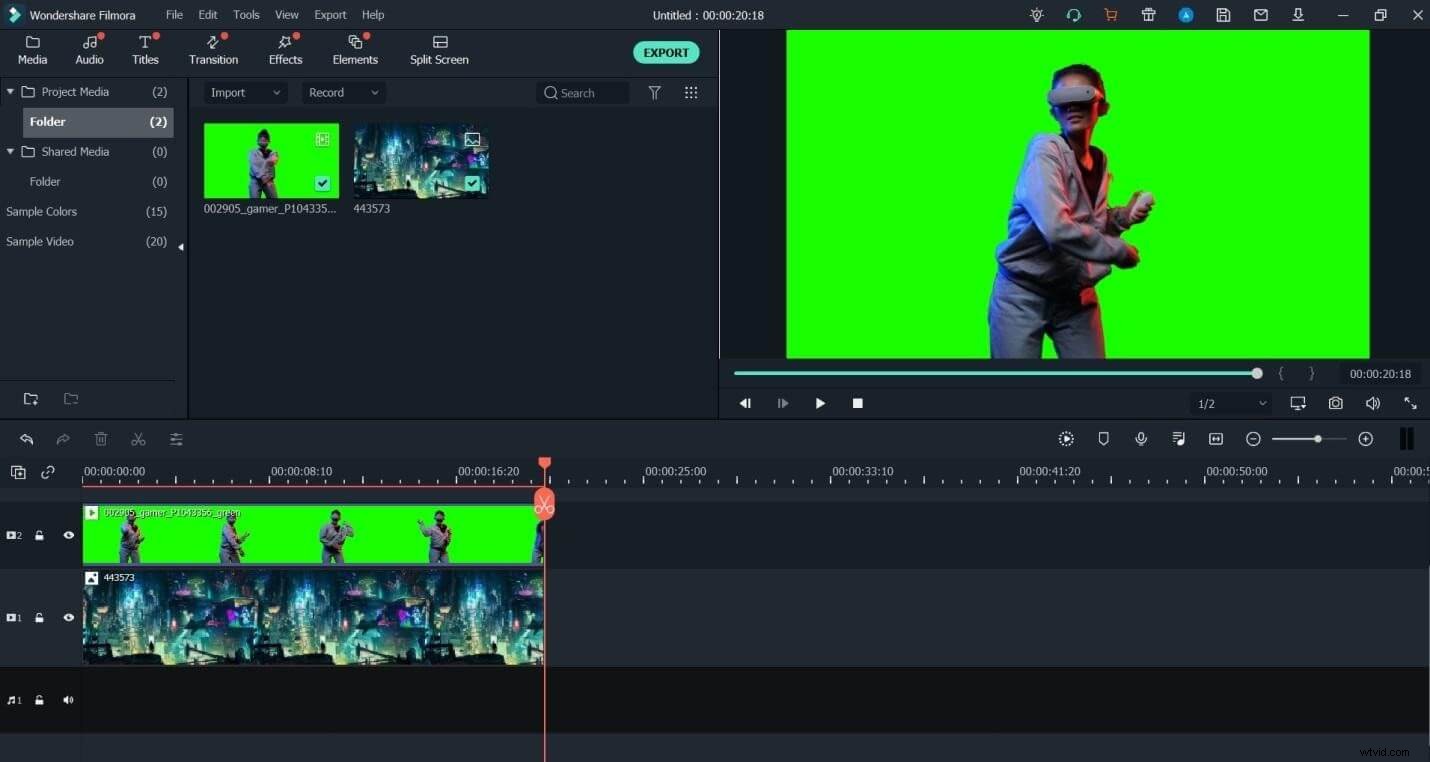
Task: Click the snapshot camera icon under the preview
Action: pyautogui.click(x=1335, y=403)
